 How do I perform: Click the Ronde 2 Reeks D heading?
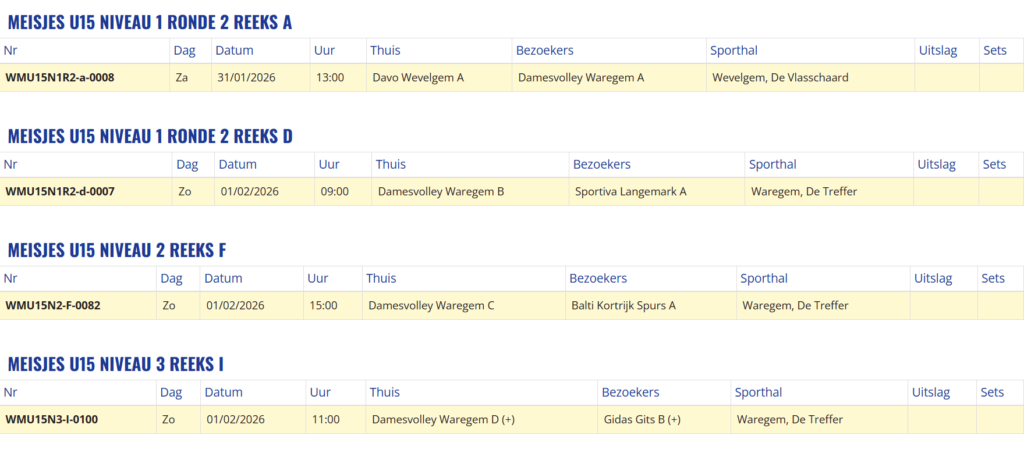coord(150,136)
